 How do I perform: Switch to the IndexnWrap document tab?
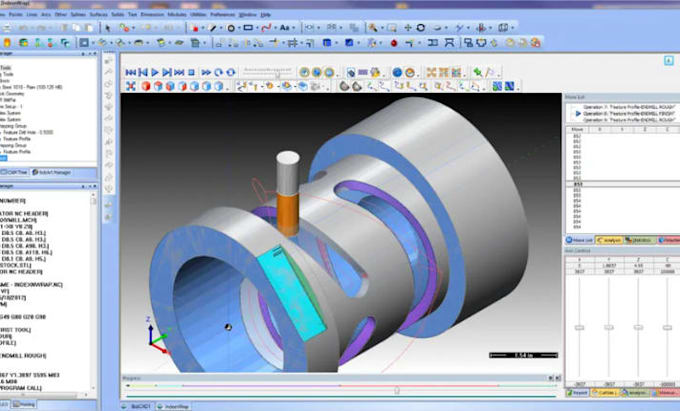click(173, 407)
